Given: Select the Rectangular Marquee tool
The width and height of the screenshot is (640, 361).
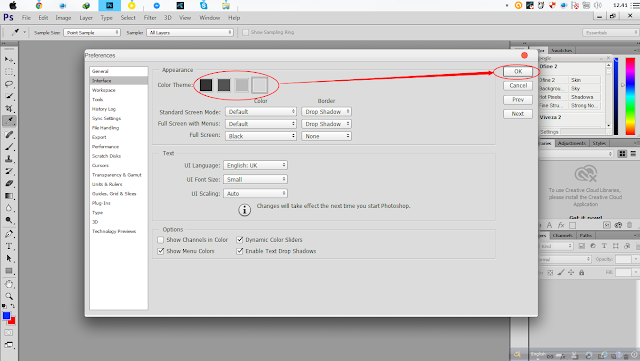Looking at the screenshot, I should tap(9, 72).
